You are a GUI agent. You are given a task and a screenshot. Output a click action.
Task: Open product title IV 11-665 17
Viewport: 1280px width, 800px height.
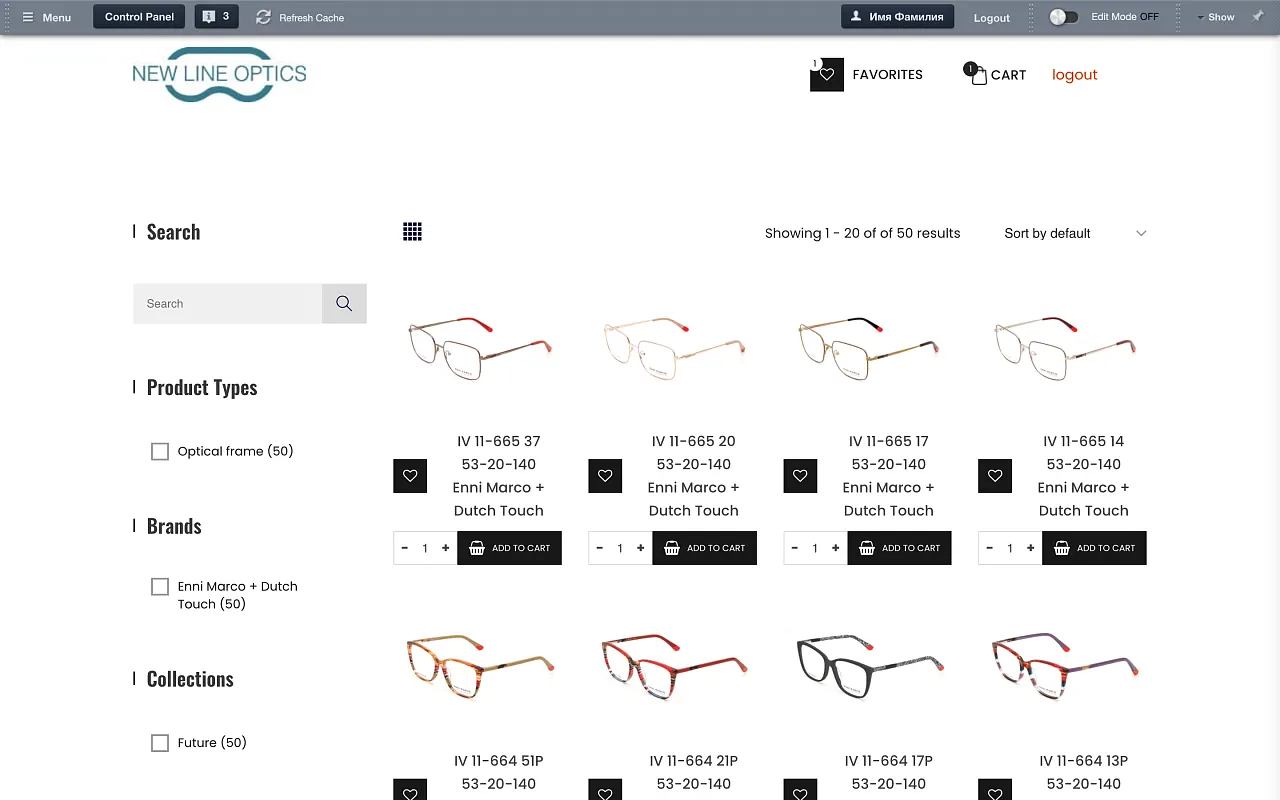pyautogui.click(x=888, y=476)
